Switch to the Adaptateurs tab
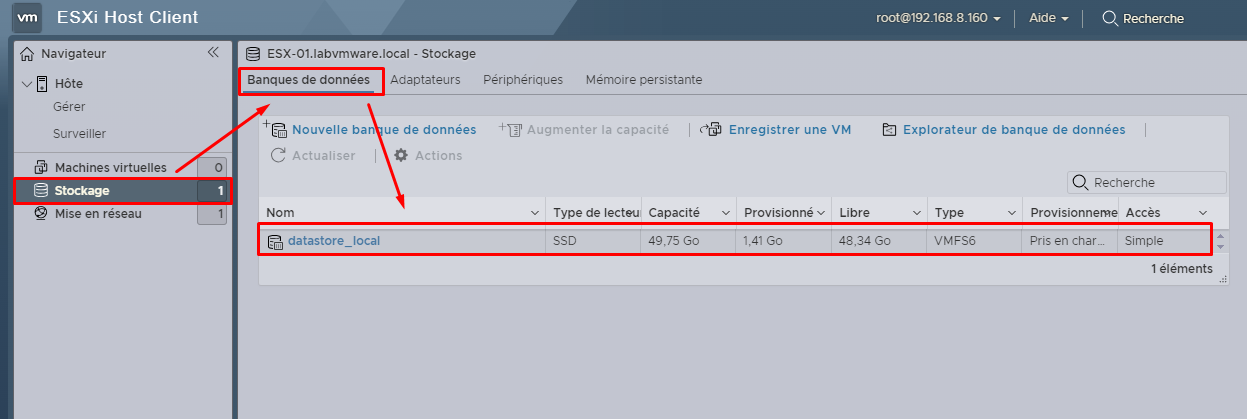 pyautogui.click(x=425, y=79)
